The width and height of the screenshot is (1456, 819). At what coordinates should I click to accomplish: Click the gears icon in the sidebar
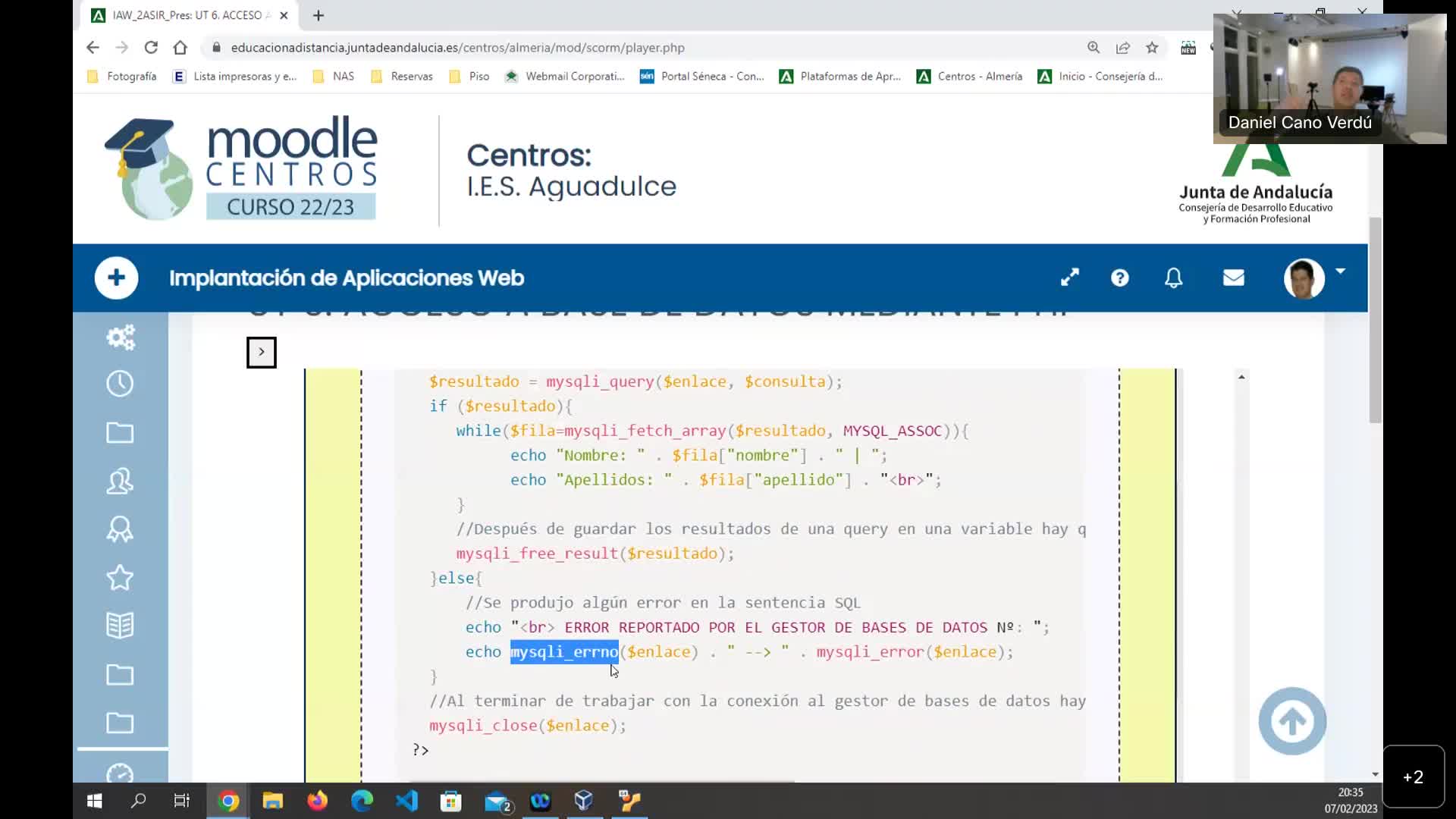click(120, 337)
